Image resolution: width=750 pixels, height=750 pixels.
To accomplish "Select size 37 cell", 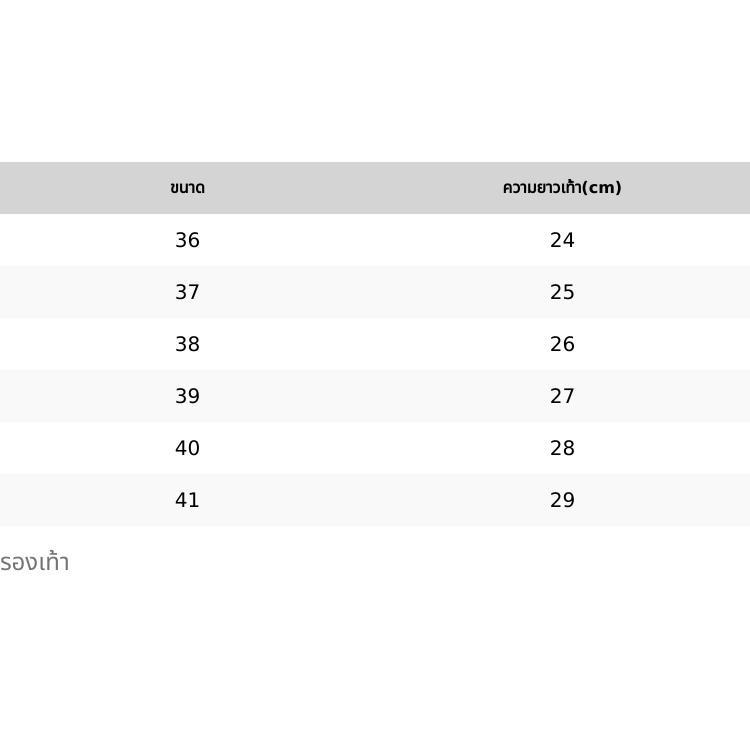I will (187, 292).
